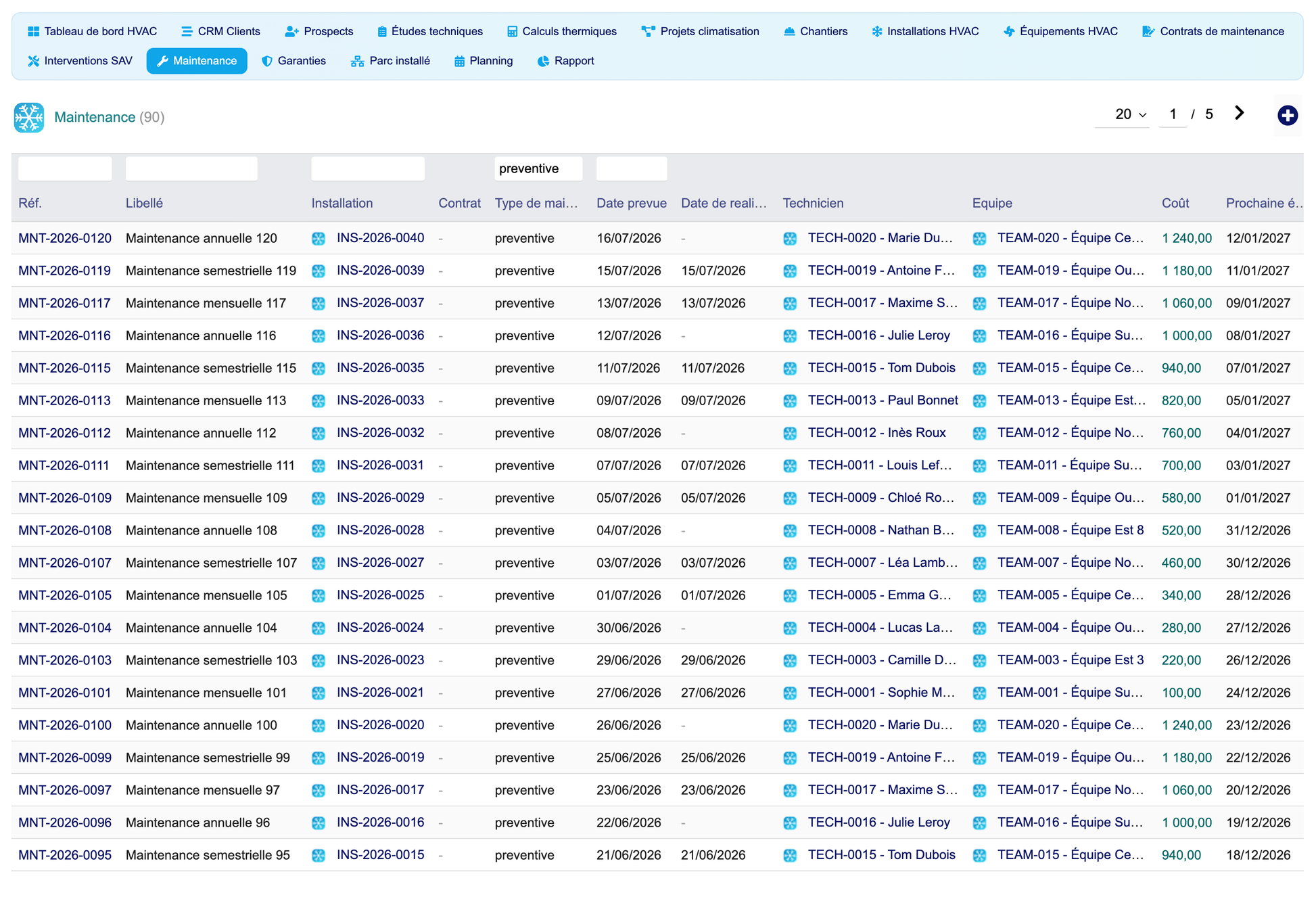
Task: Go to Chantiers tab
Action: click(816, 31)
